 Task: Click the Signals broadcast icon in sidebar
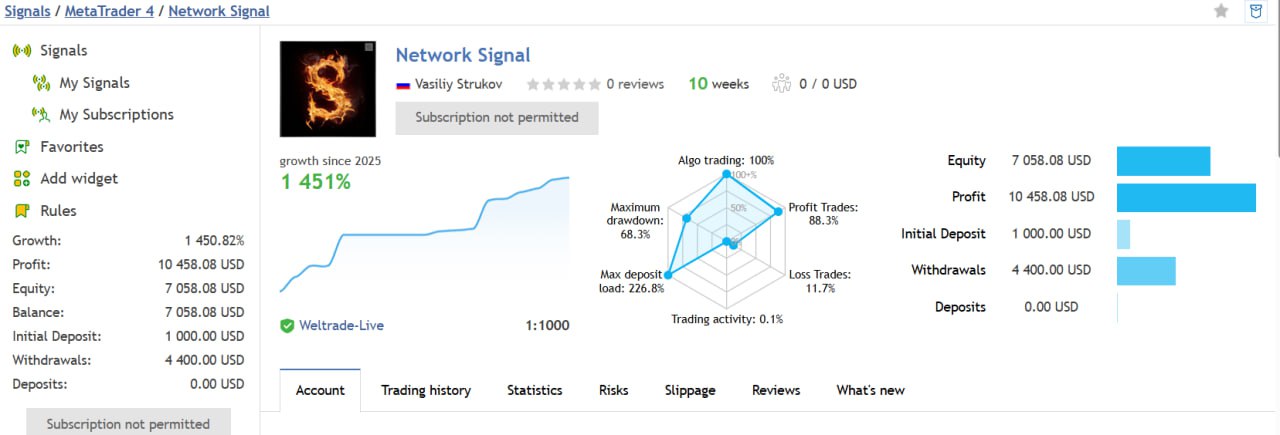pos(22,51)
